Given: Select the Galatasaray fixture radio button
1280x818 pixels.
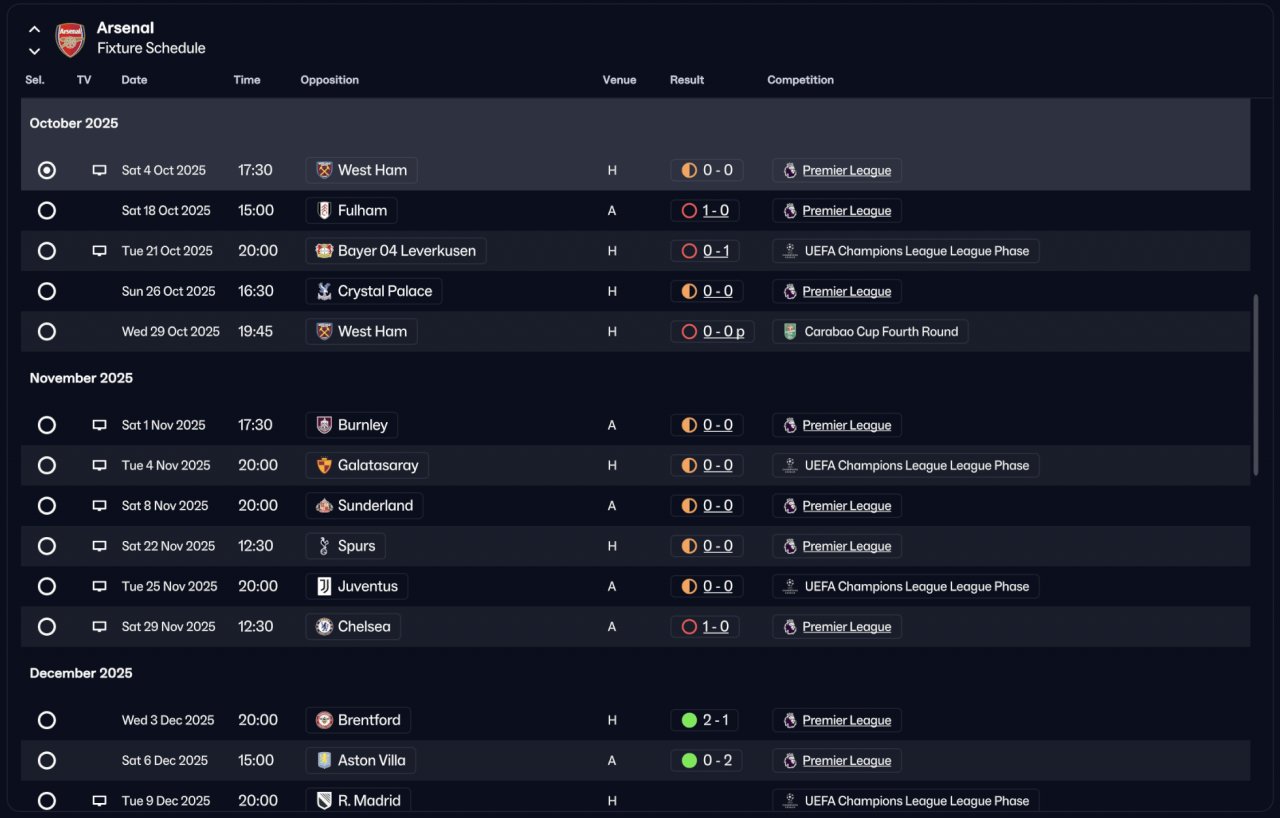Looking at the screenshot, I should point(47,465).
